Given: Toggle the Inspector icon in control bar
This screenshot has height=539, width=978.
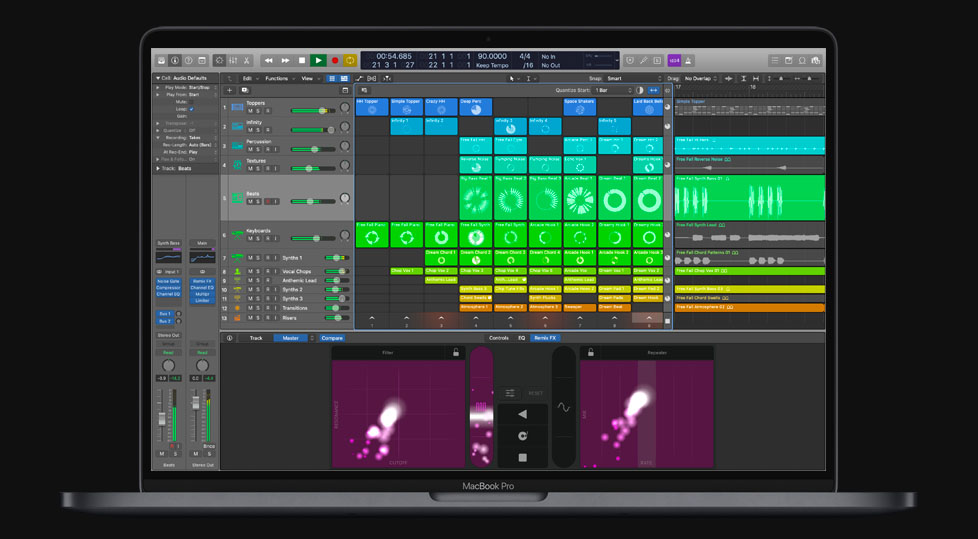Looking at the screenshot, I should [x=175, y=61].
